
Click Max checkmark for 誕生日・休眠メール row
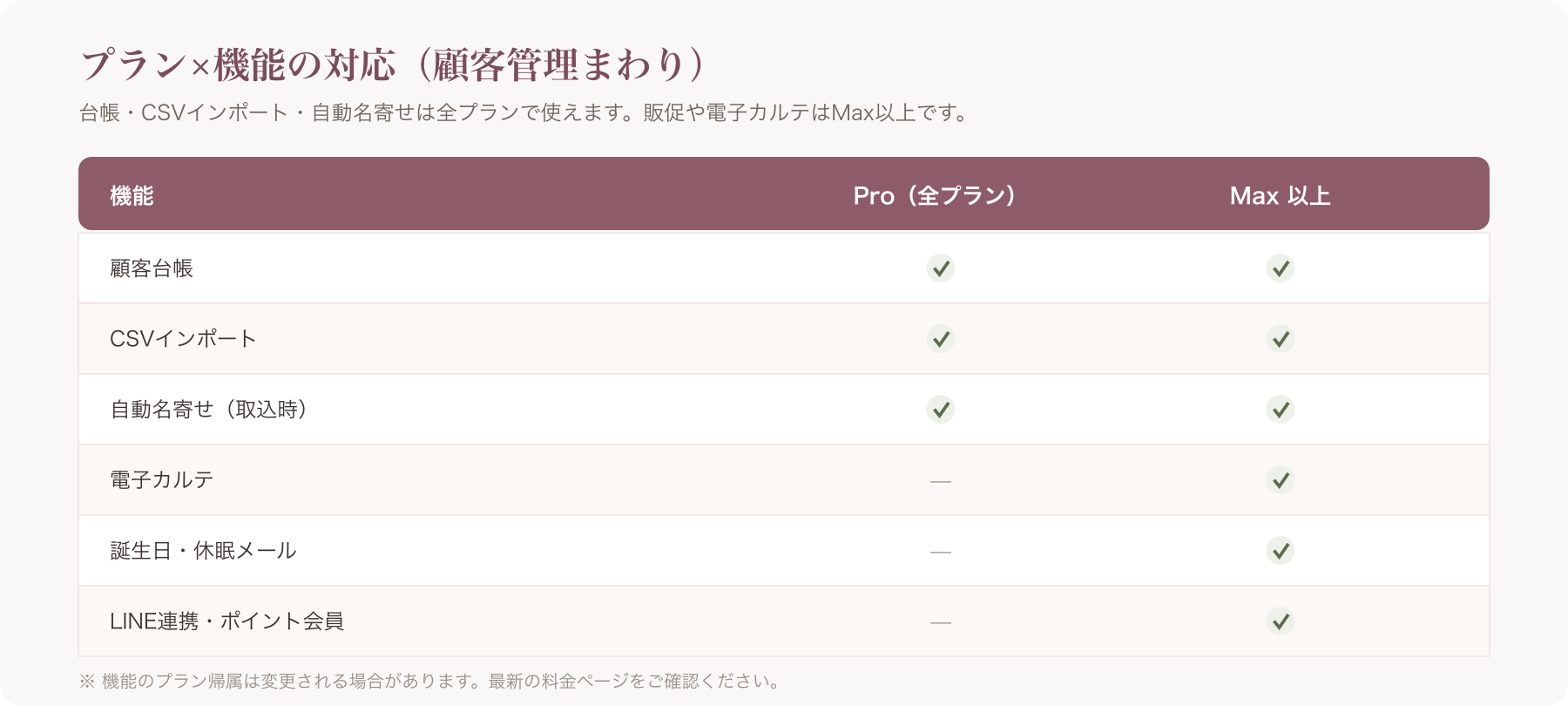pyautogui.click(x=1281, y=551)
